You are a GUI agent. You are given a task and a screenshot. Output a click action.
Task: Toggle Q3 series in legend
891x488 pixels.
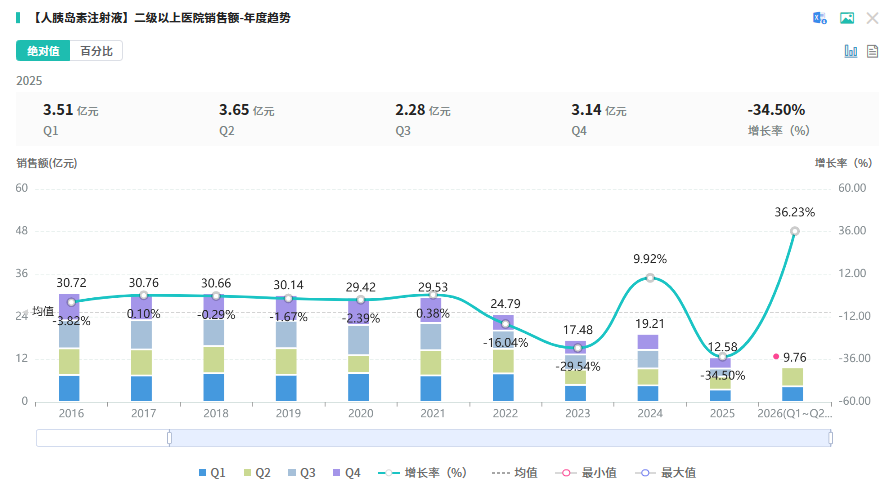coord(302,473)
